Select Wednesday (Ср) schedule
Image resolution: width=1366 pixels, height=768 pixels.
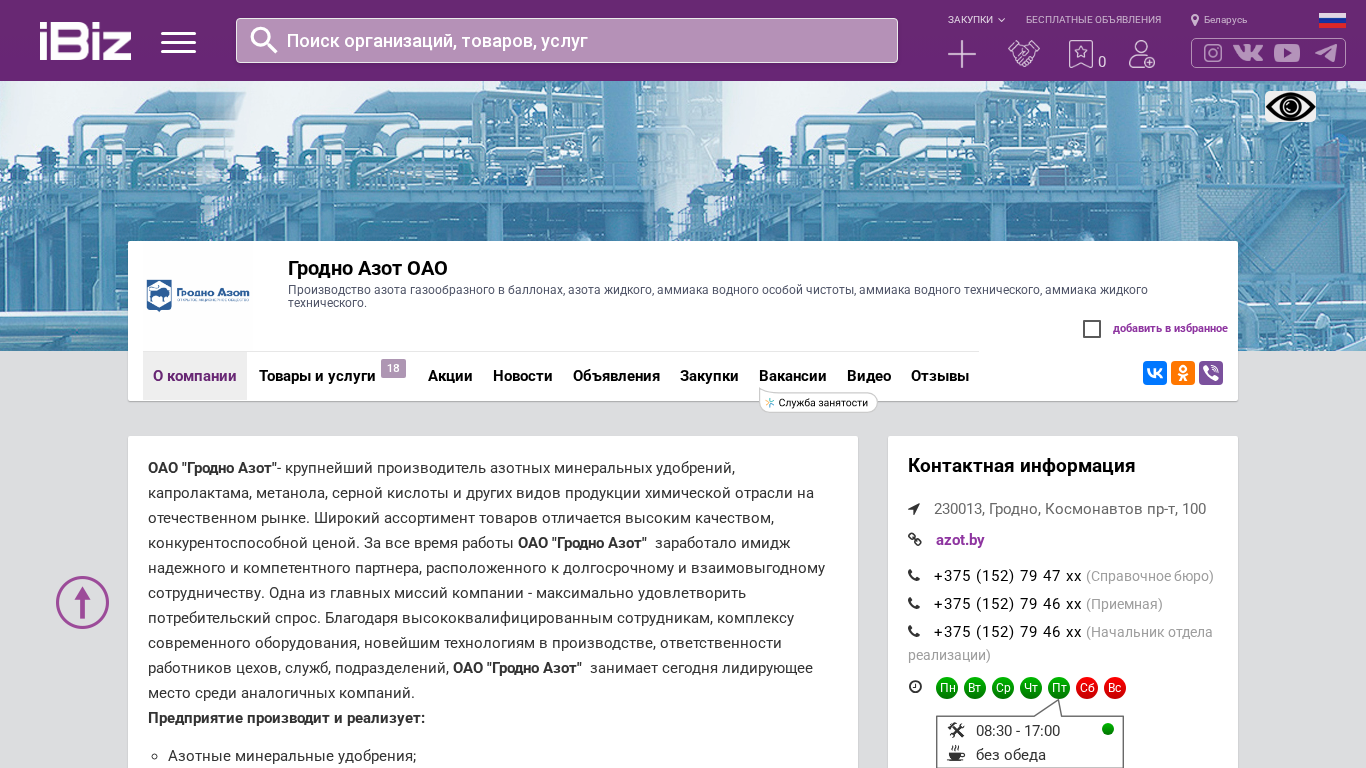click(1003, 688)
